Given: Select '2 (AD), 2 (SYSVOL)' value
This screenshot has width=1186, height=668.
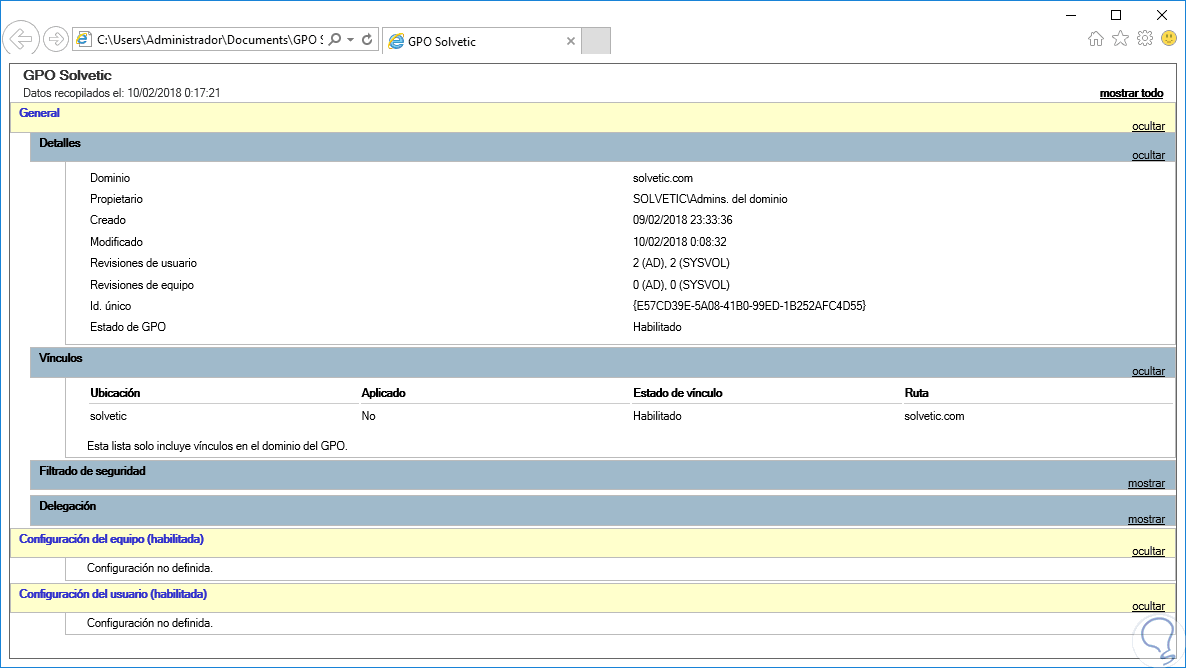Looking at the screenshot, I should 681,263.
